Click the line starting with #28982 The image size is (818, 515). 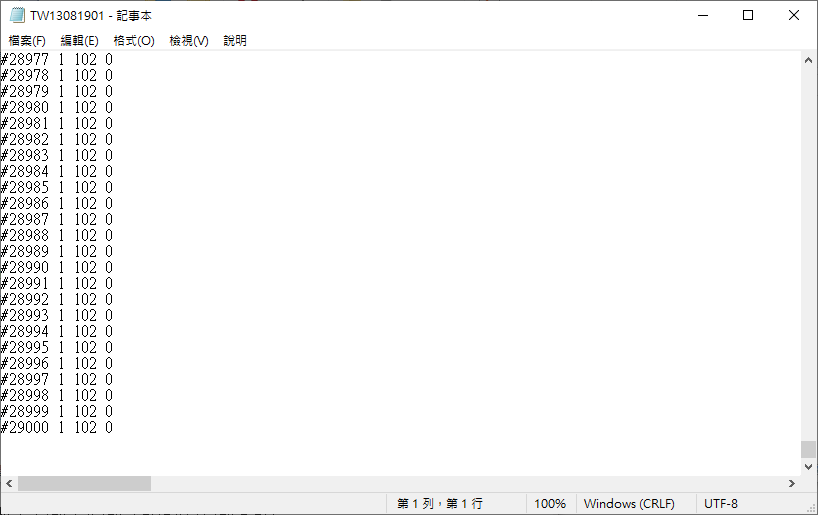(56, 140)
